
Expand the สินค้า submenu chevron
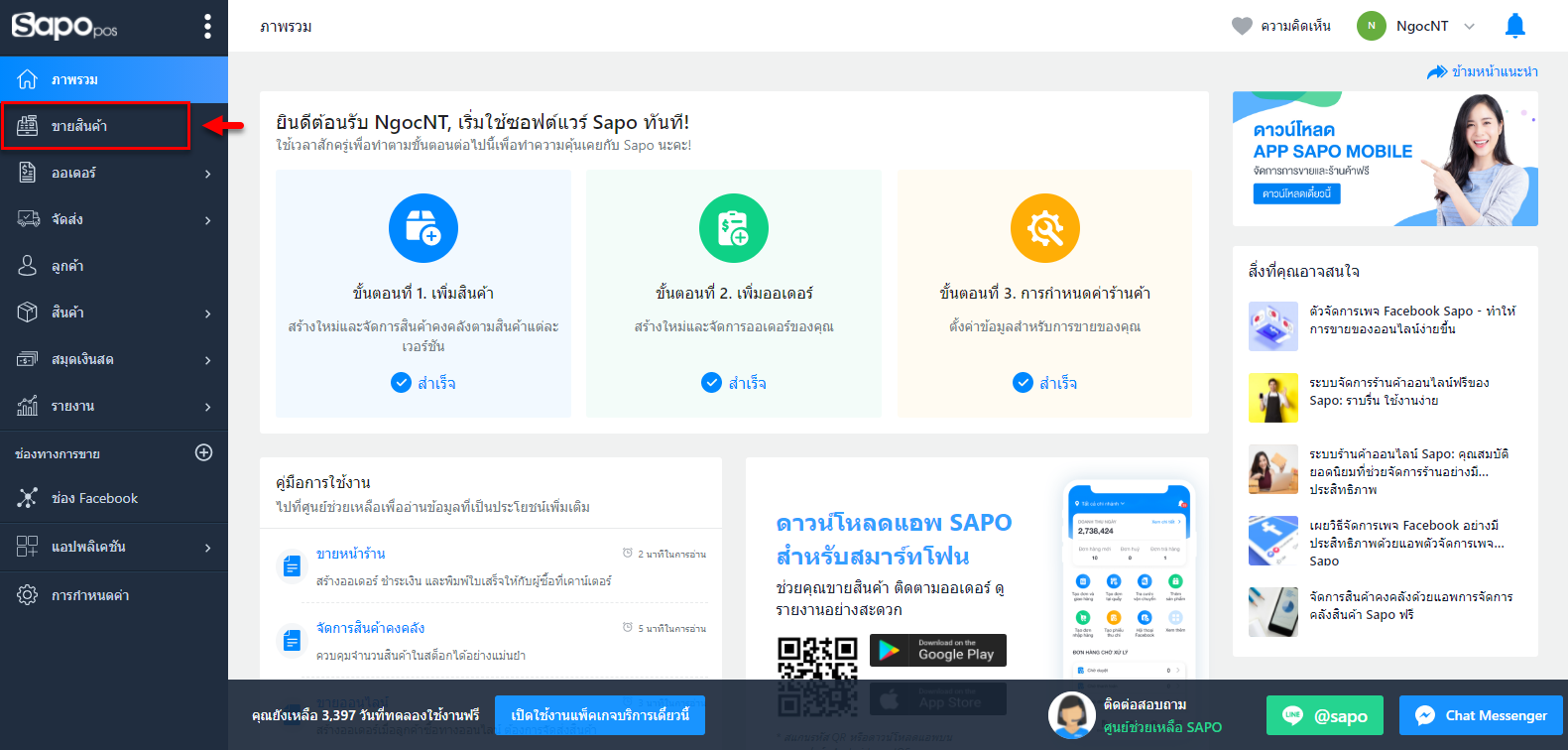(x=208, y=313)
